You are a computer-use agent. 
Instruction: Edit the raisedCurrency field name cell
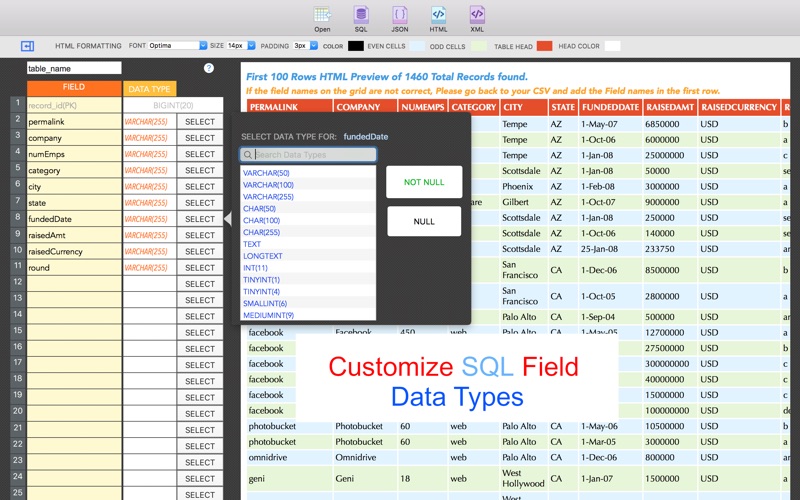point(74,252)
